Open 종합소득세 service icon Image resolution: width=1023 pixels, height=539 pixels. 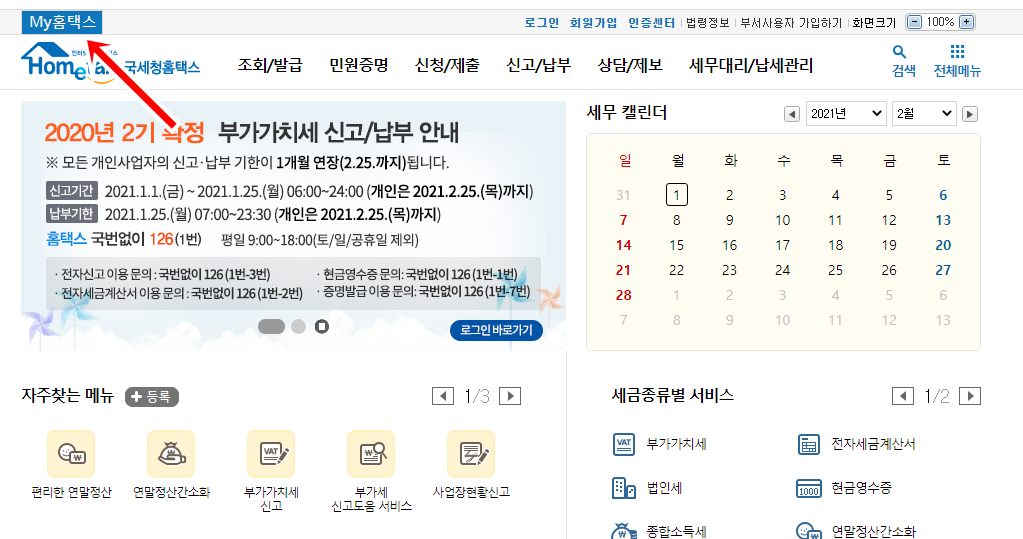coord(624,531)
